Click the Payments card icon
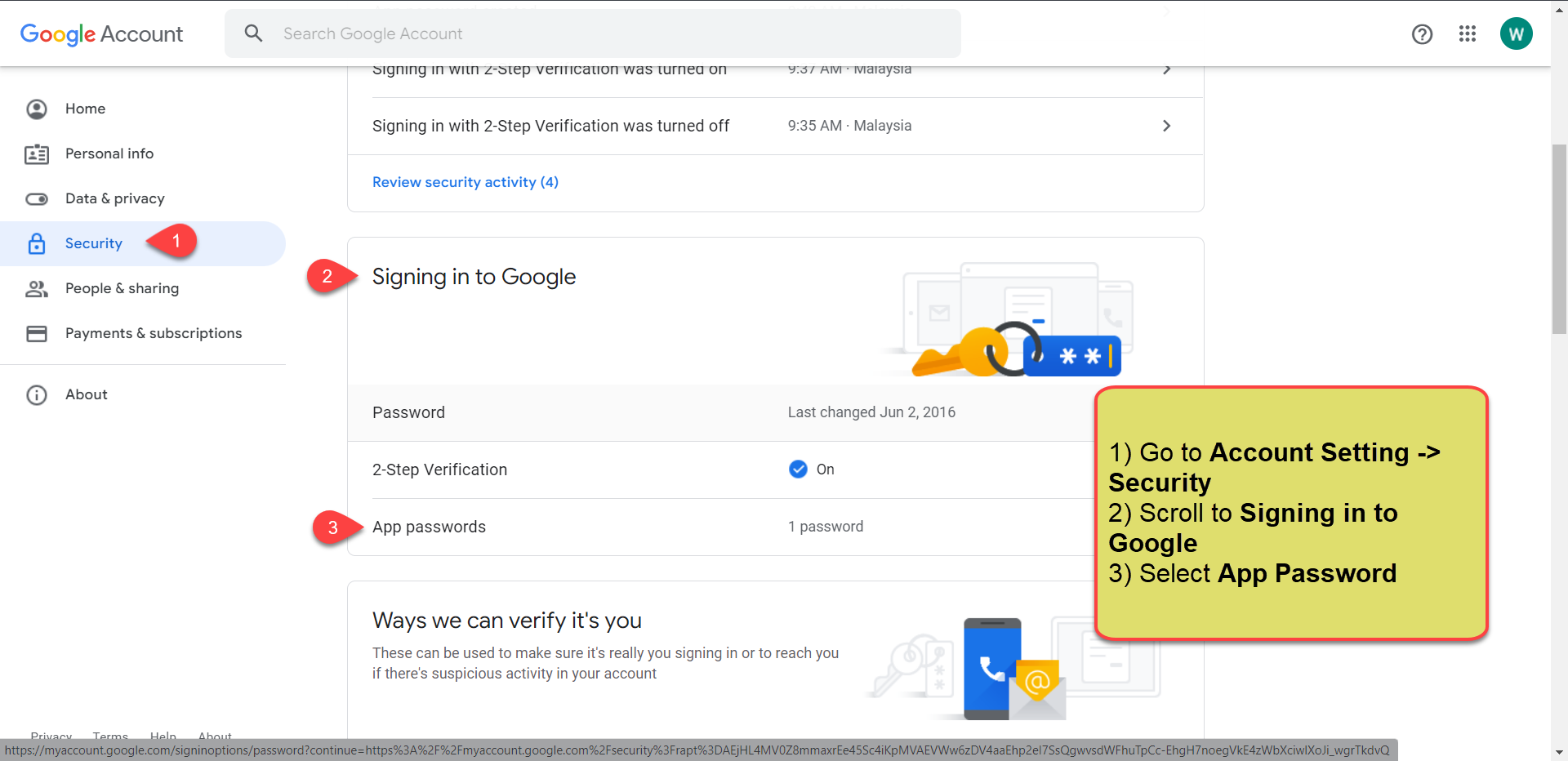The image size is (1568, 761). coord(37,333)
